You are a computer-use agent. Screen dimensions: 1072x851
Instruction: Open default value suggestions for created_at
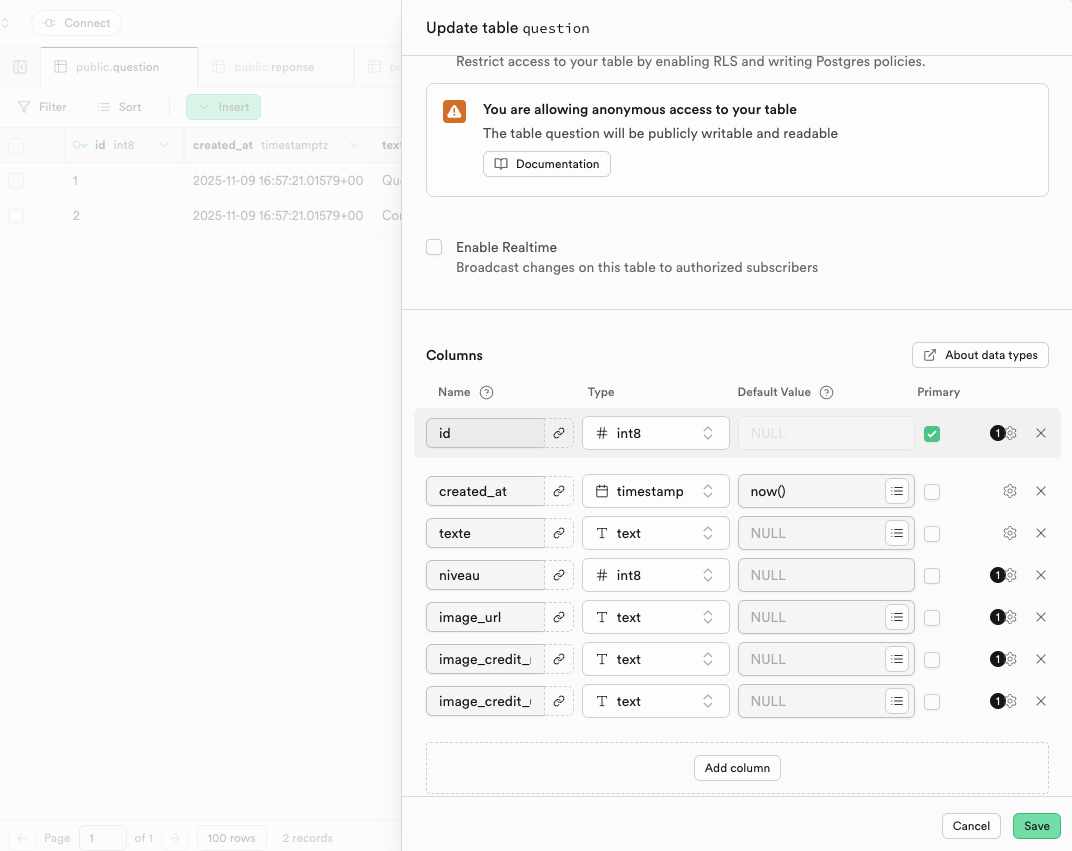897,491
